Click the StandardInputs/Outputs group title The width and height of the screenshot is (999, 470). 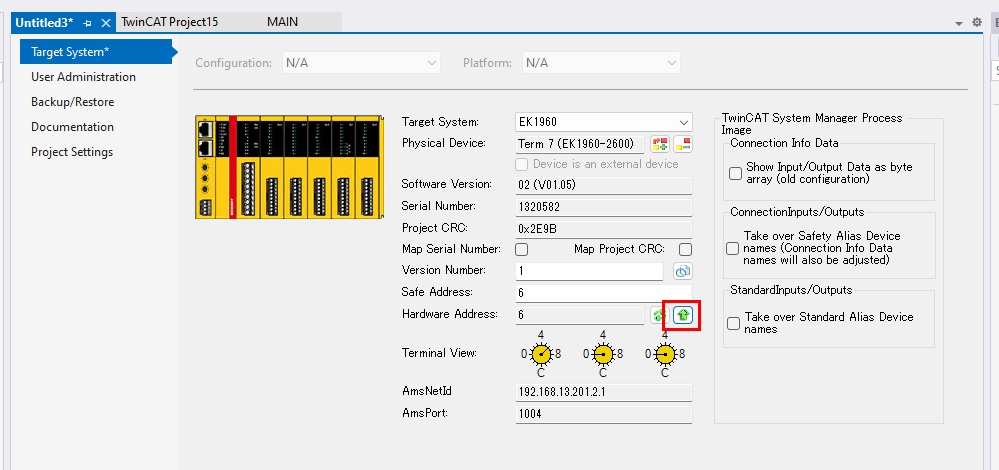791,290
